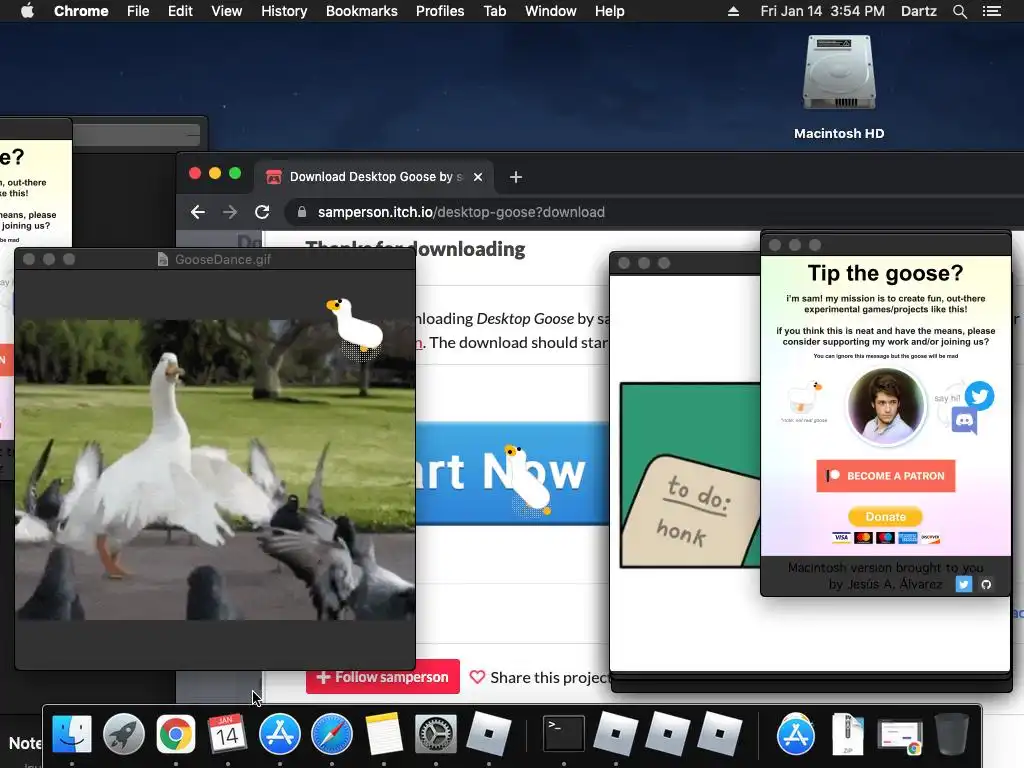Open the Edit menu
This screenshot has width=1024, height=768.
pyautogui.click(x=180, y=11)
